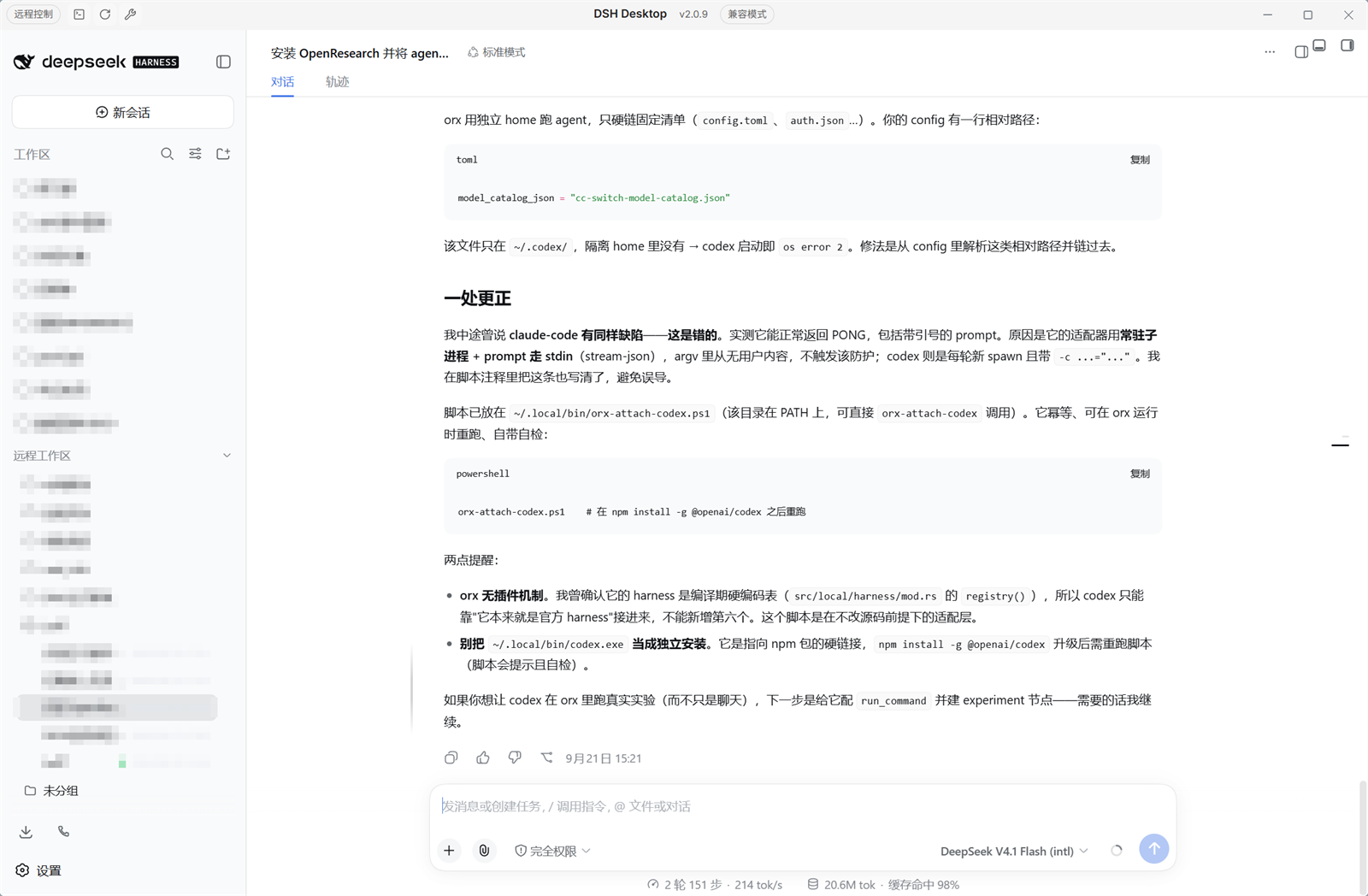
Task: Switch to the 对话 tab
Action: pyautogui.click(x=282, y=82)
